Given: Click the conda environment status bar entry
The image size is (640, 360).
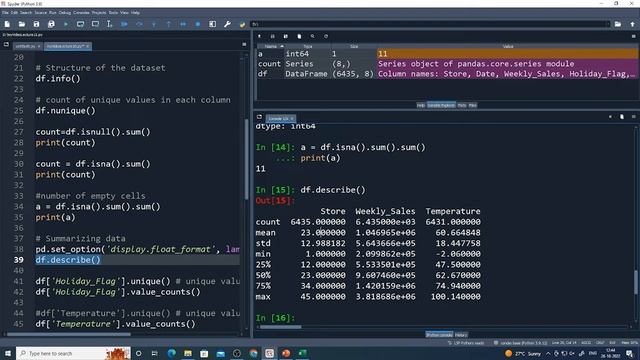Looking at the screenshot, I should [x=520, y=343].
